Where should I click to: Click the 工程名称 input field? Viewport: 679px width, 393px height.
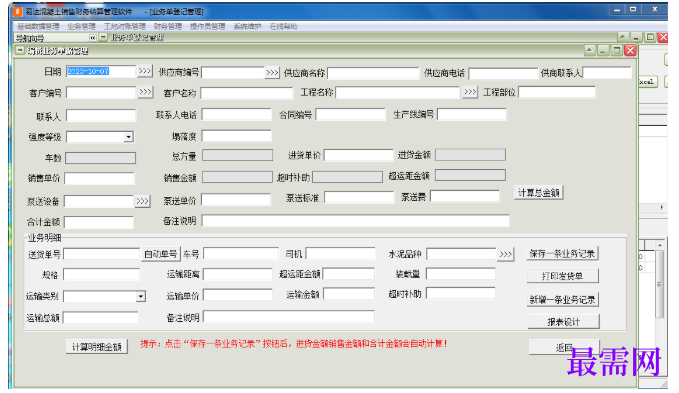click(x=398, y=92)
